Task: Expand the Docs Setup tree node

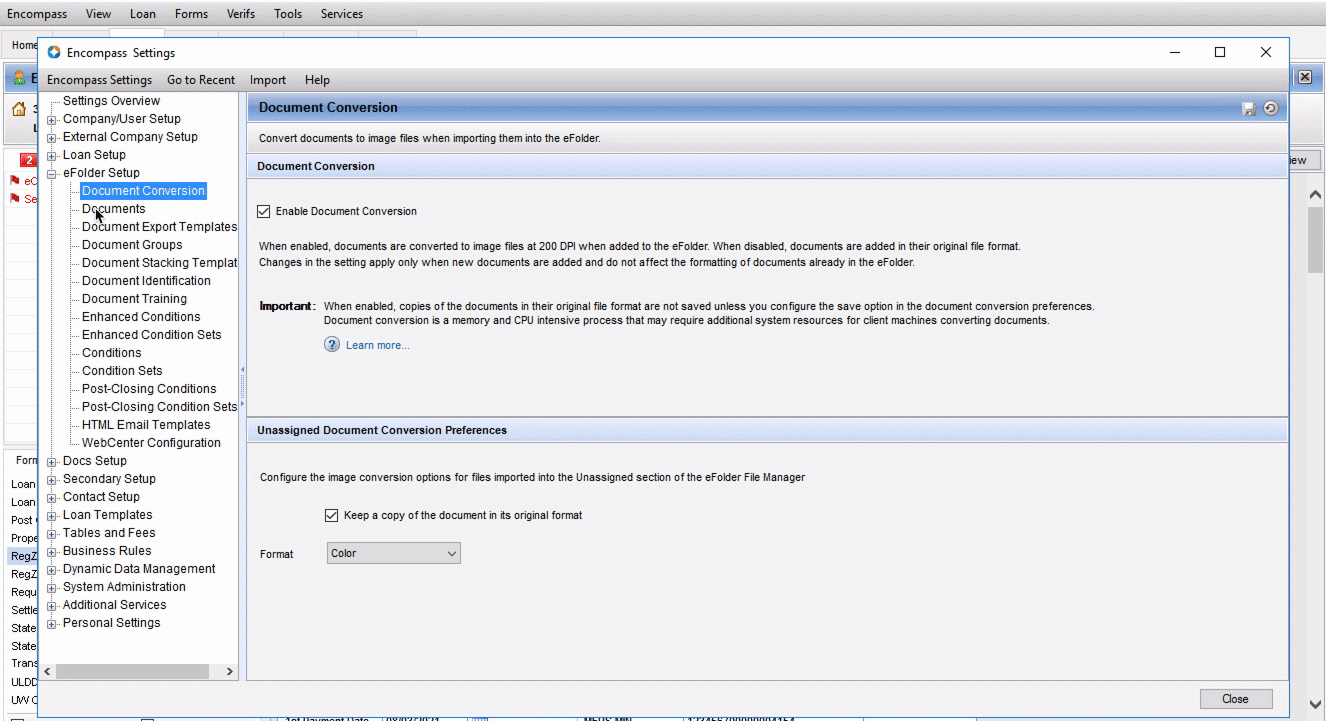Action: (x=52, y=462)
